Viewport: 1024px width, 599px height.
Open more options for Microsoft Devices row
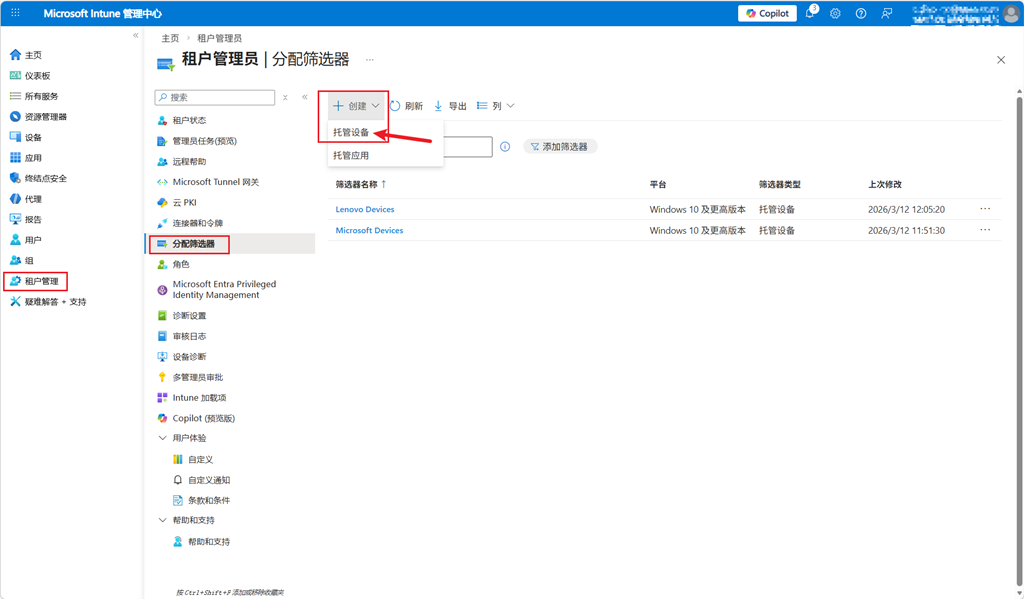tap(985, 230)
